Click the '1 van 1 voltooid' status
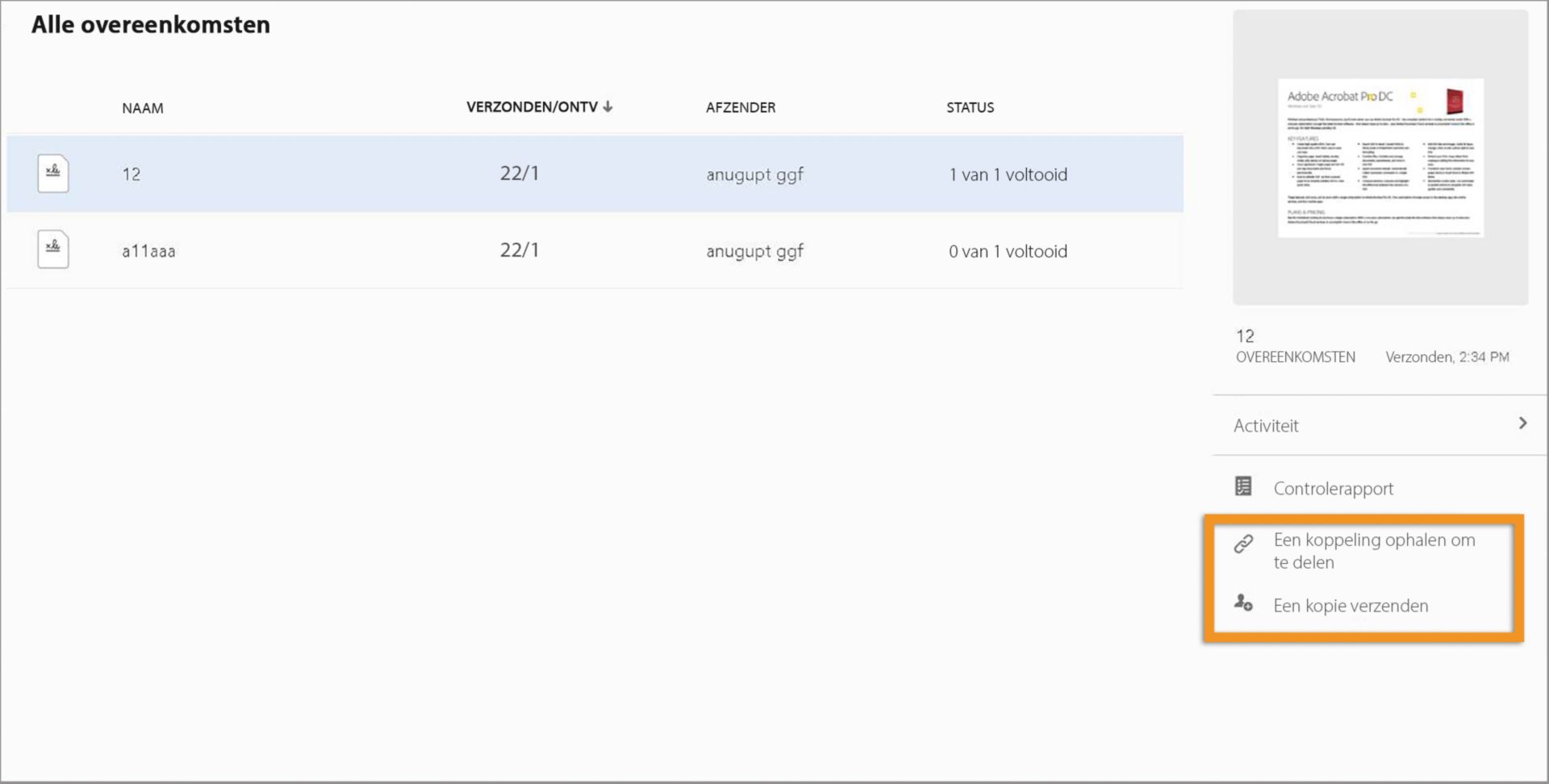The height and width of the screenshot is (784, 1549). (1008, 175)
